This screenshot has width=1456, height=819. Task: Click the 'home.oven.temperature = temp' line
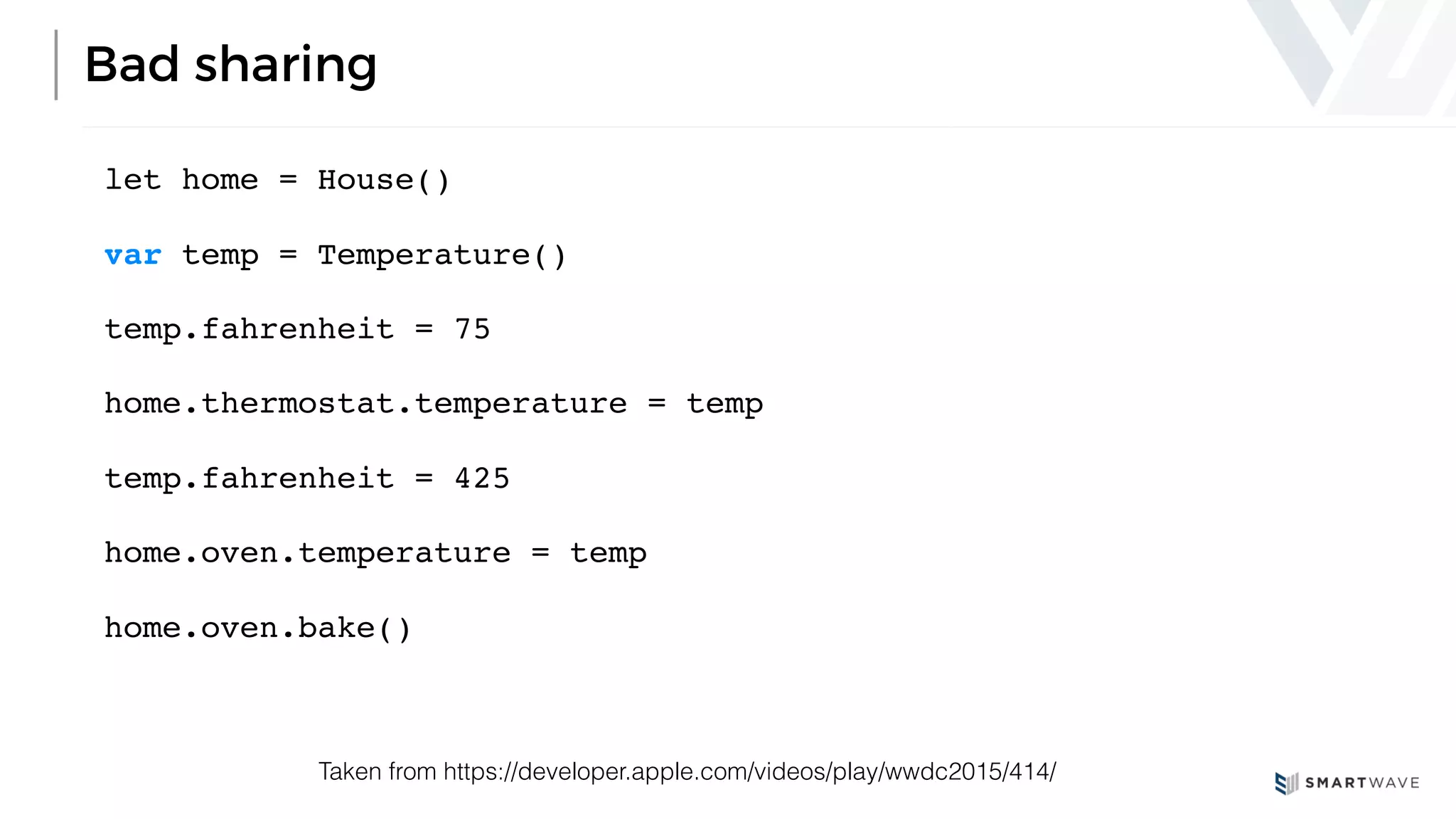375,553
